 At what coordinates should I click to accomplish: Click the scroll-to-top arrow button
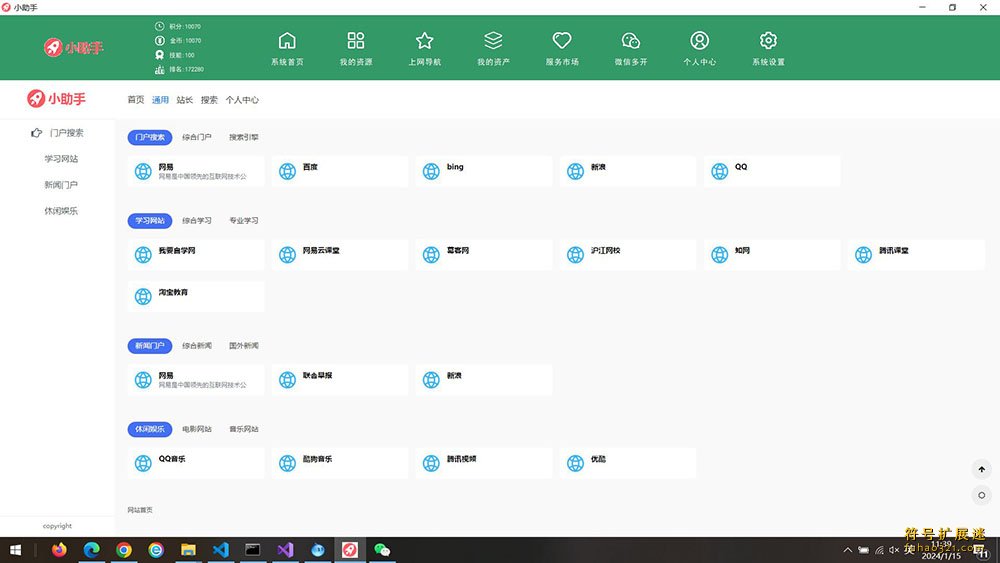click(982, 469)
